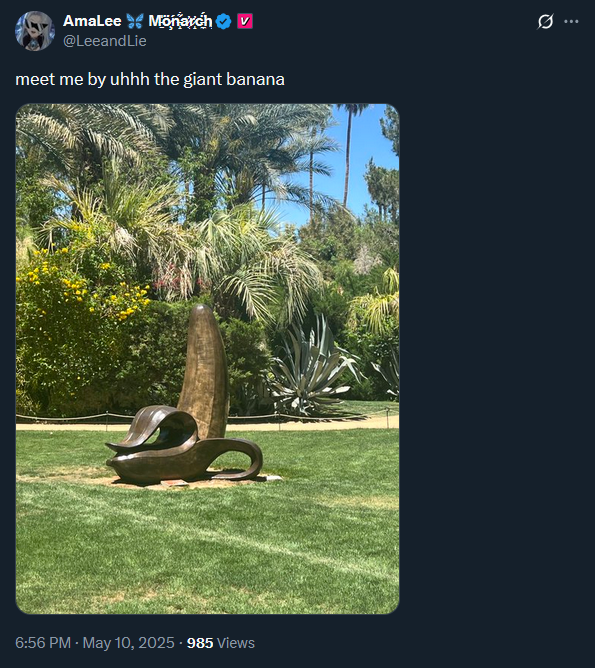Open the three-dot more options menu
This screenshot has height=668, width=595.
(x=571, y=21)
